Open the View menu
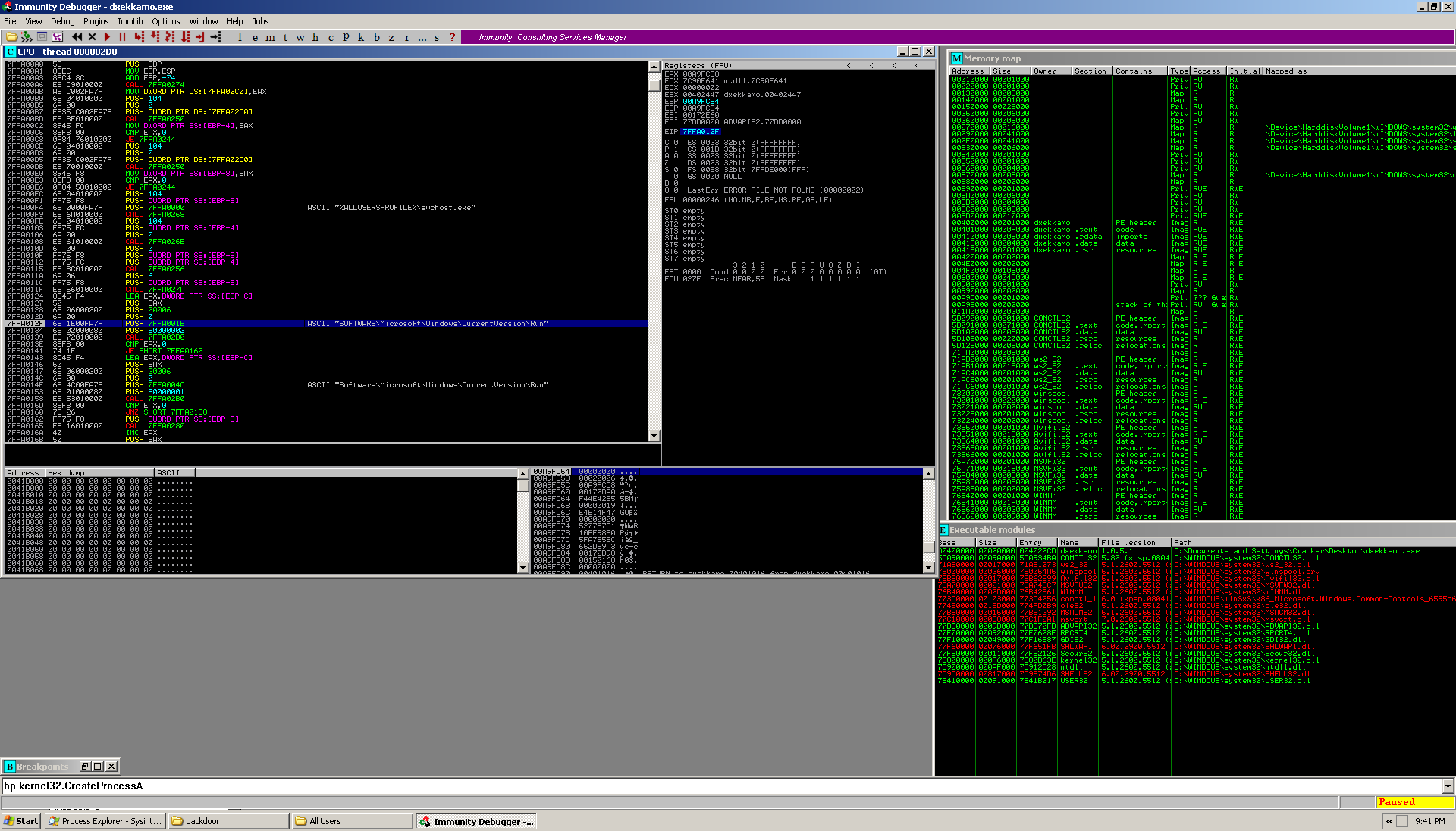Viewport: 1456px width, 831px height. pyautogui.click(x=33, y=21)
